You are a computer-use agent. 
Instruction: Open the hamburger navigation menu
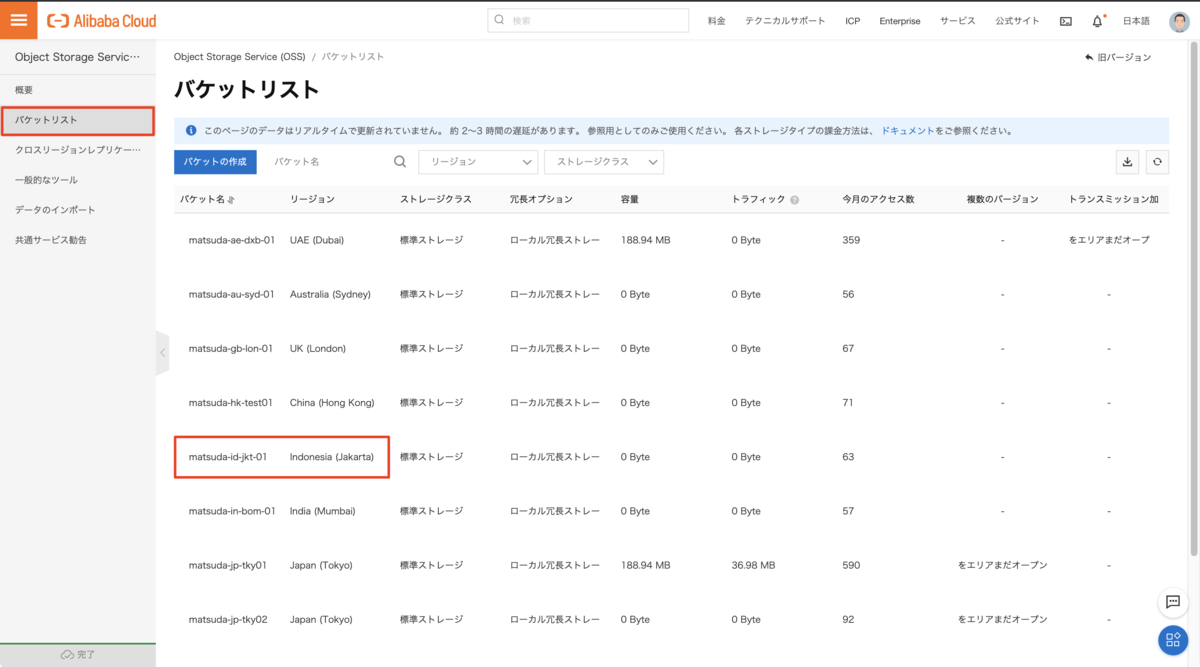[18, 20]
